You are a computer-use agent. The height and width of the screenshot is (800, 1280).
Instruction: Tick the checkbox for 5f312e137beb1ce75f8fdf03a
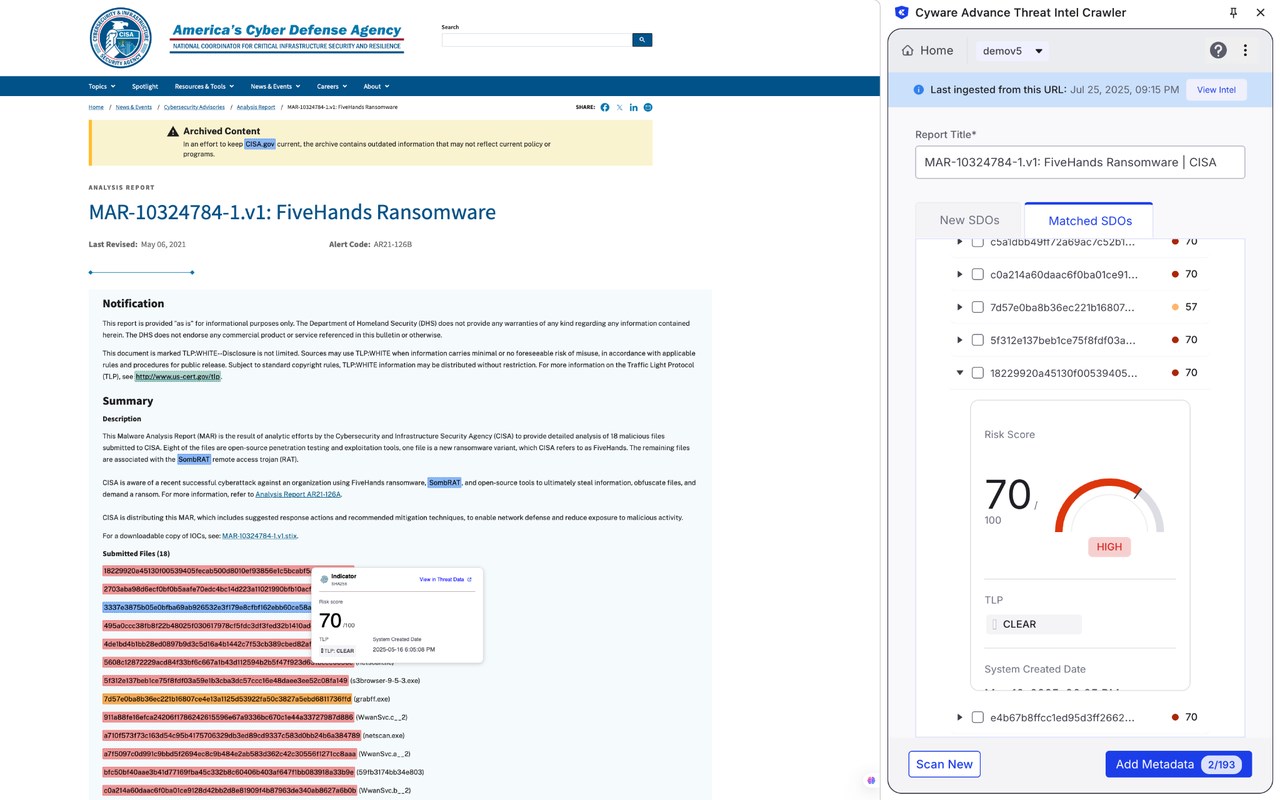click(x=978, y=340)
